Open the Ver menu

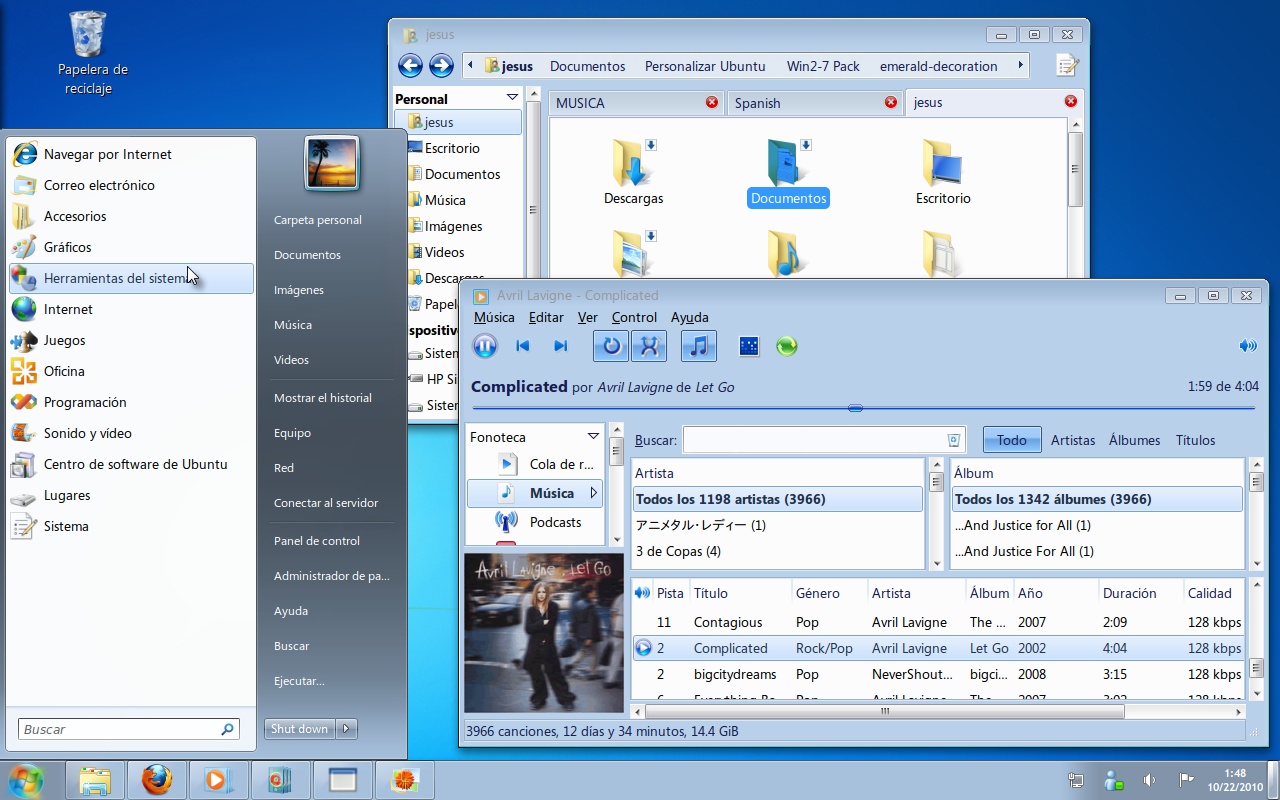click(588, 317)
